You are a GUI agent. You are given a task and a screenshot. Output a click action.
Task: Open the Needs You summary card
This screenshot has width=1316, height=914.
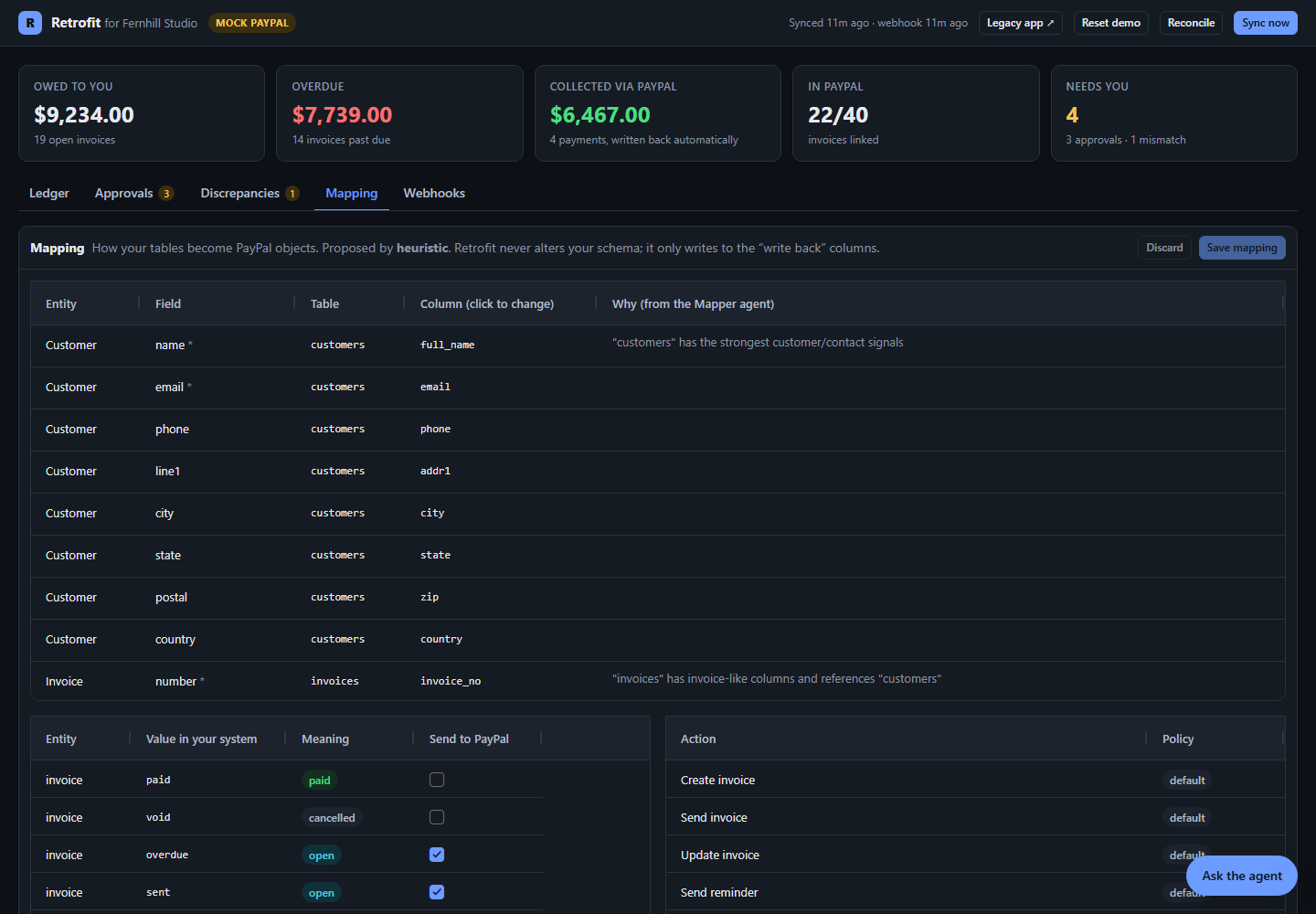tap(1174, 113)
